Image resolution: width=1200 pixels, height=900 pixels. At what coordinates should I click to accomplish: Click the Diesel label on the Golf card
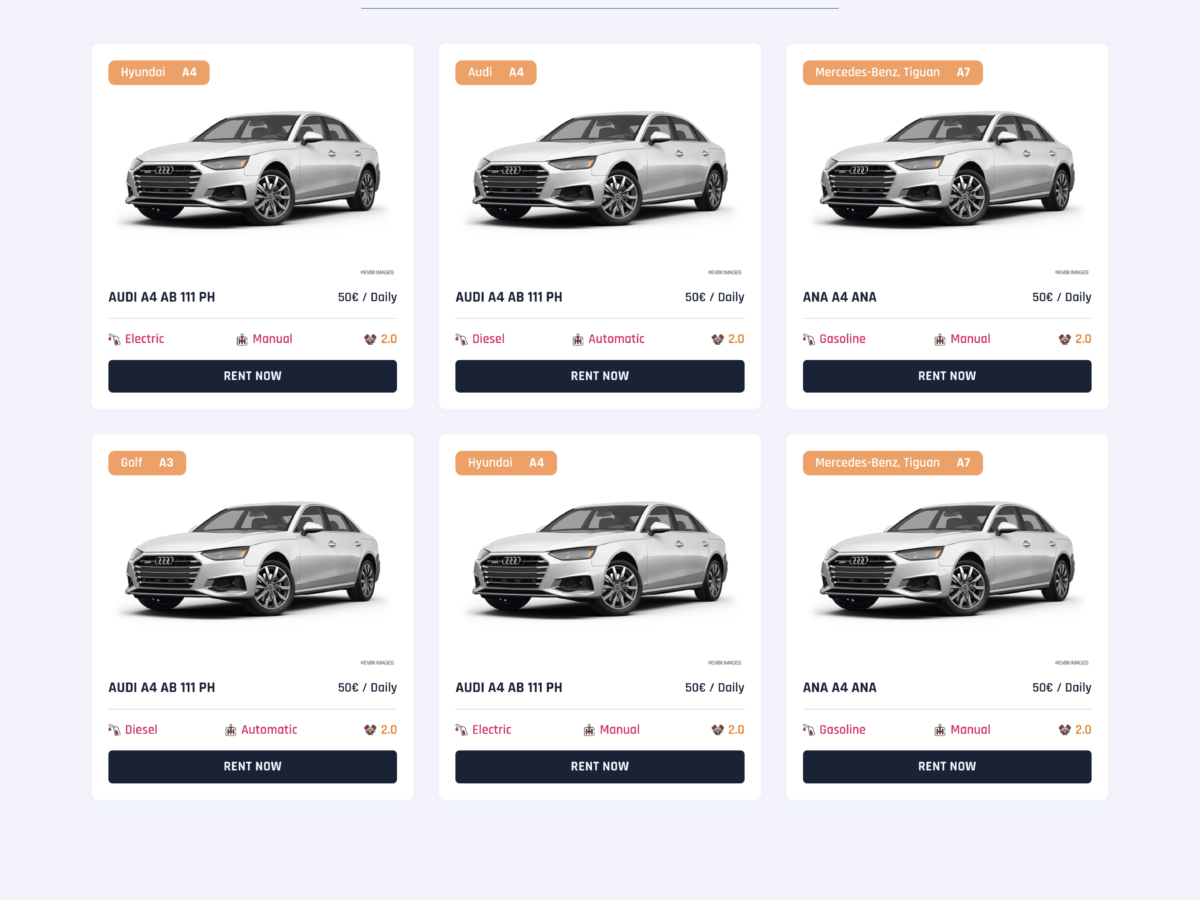141,730
